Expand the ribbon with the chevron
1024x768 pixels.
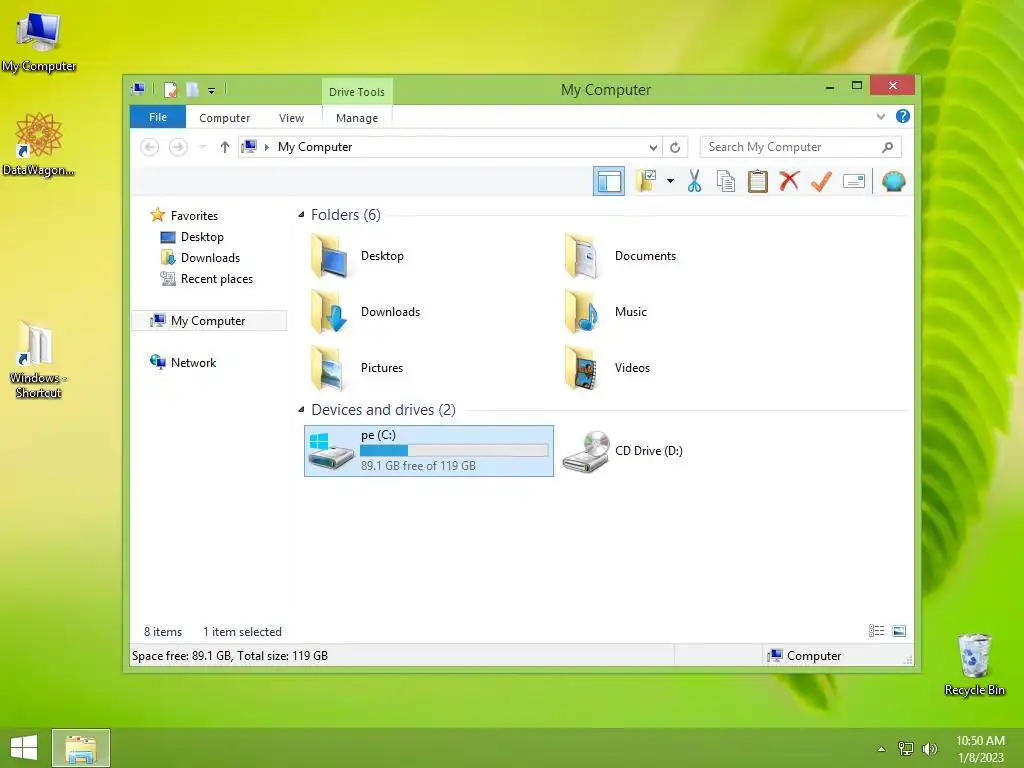(880, 116)
